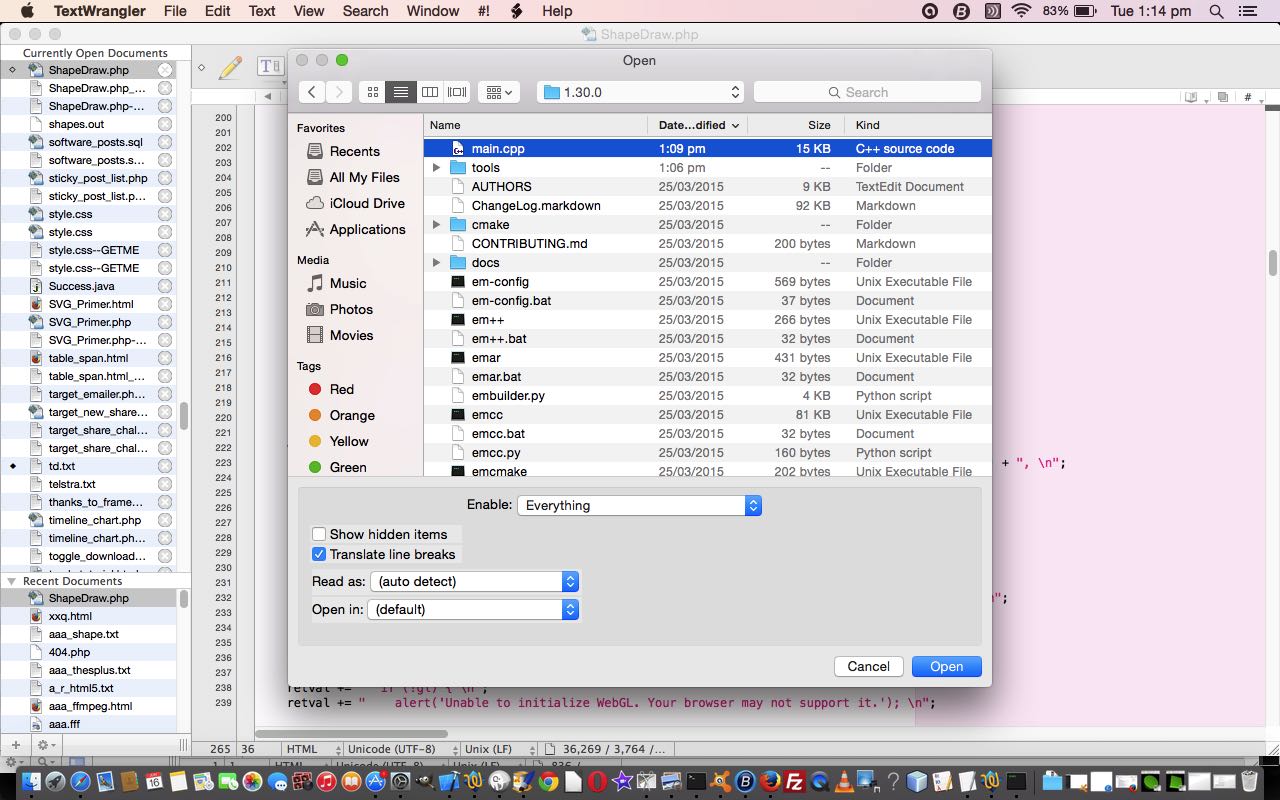The height and width of the screenshot is (800, 1280).
Task: Open the Read as auto detect dropdown
Action: coord(474,581)
